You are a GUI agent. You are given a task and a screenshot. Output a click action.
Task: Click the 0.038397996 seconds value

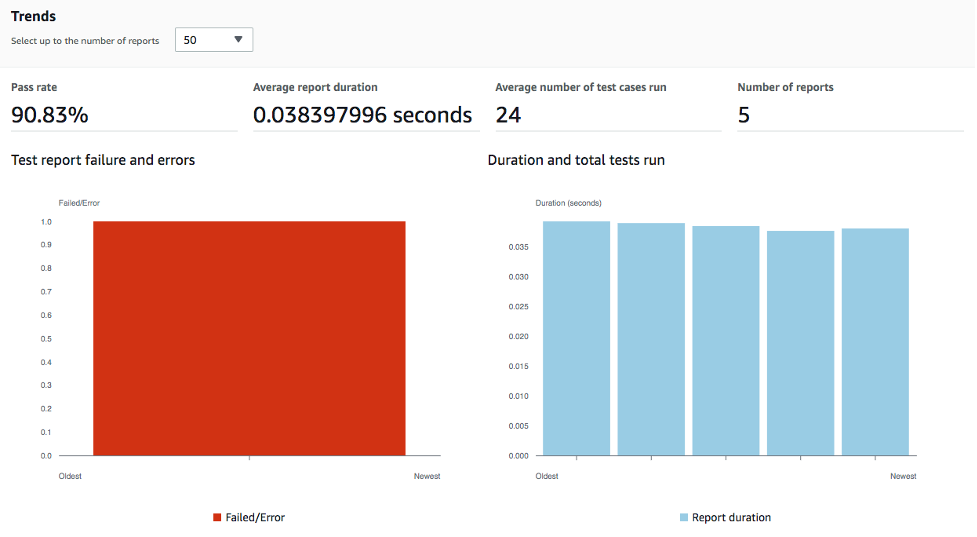point(363,115)
